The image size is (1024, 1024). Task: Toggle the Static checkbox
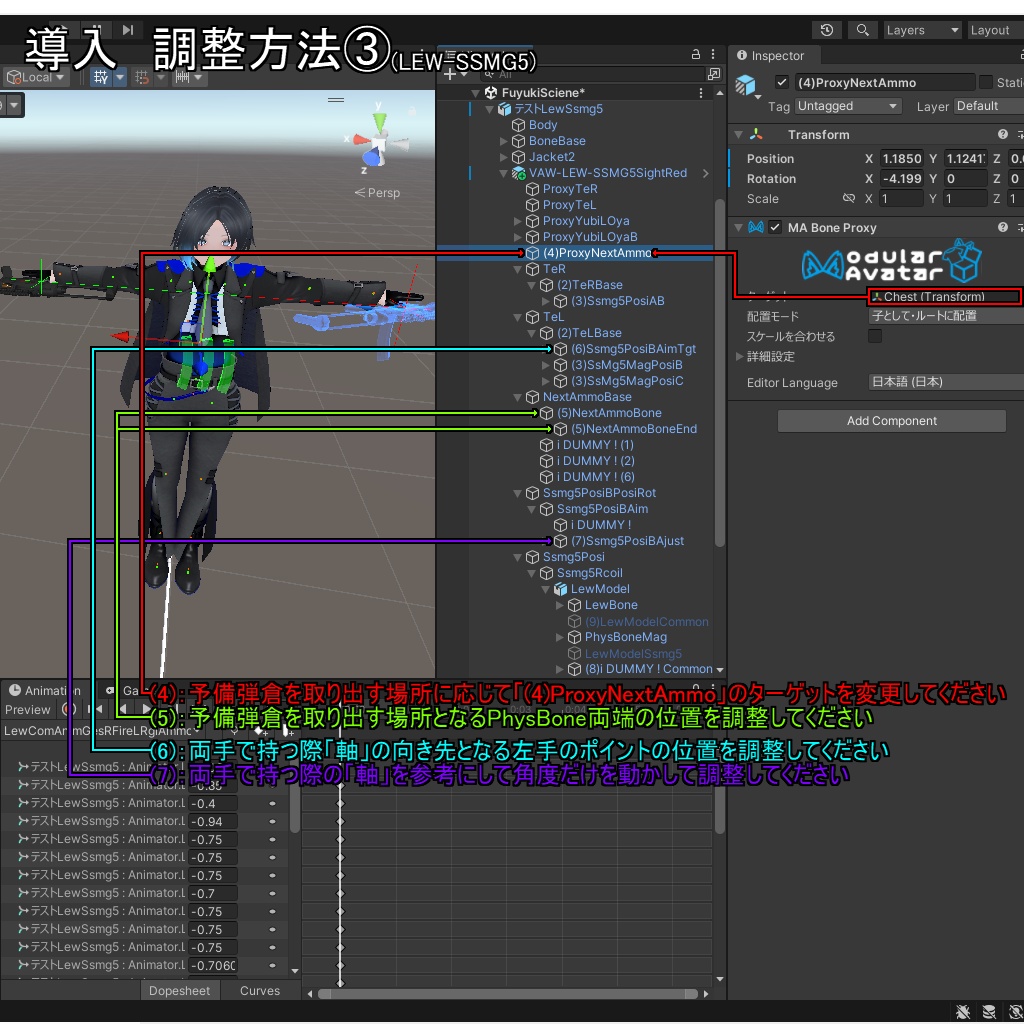tap(986, 82)
